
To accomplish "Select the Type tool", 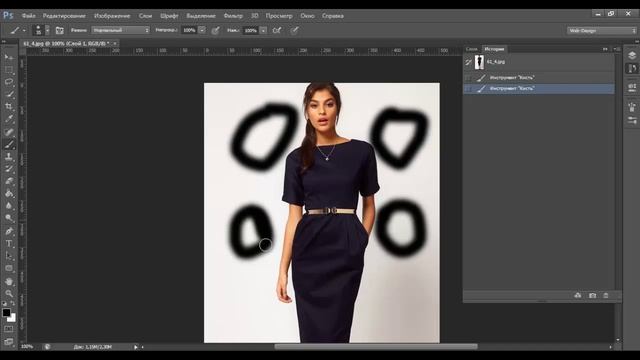I will (x=9, y=244).
